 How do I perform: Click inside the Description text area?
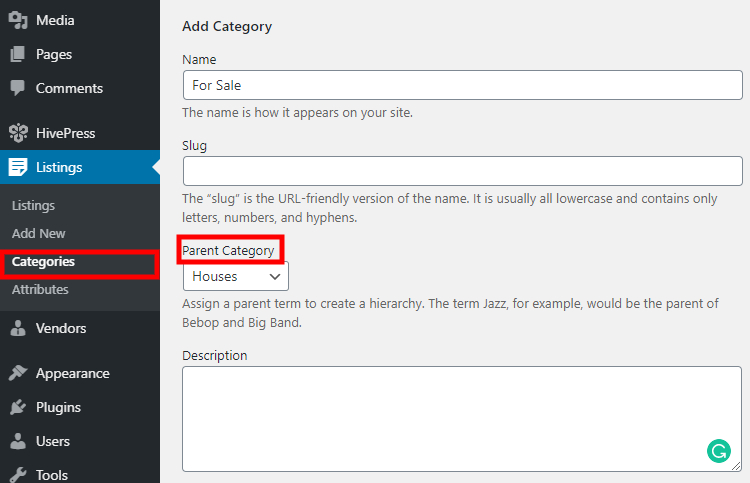pyautogui.click(x=462, y=419)
